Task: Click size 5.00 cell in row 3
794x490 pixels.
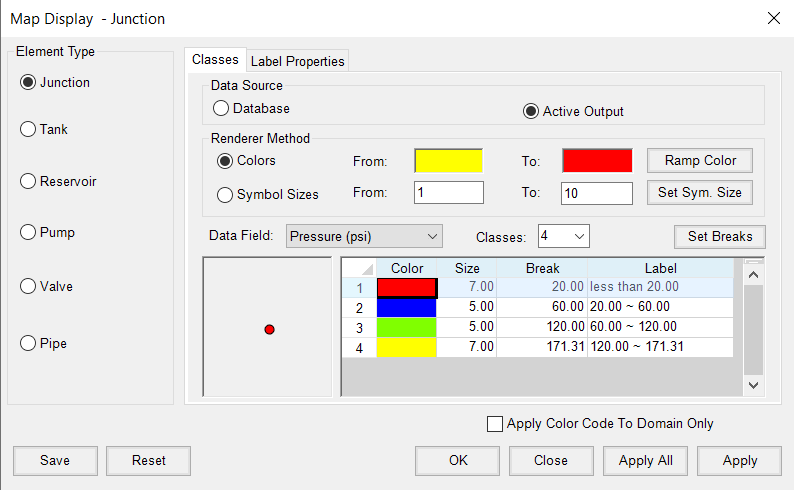Action: click(467, 327)
